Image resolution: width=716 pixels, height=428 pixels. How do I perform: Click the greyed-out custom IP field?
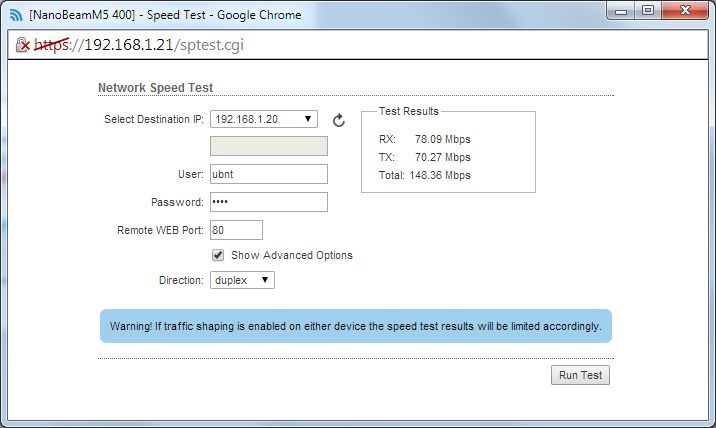tap(269, 146)
